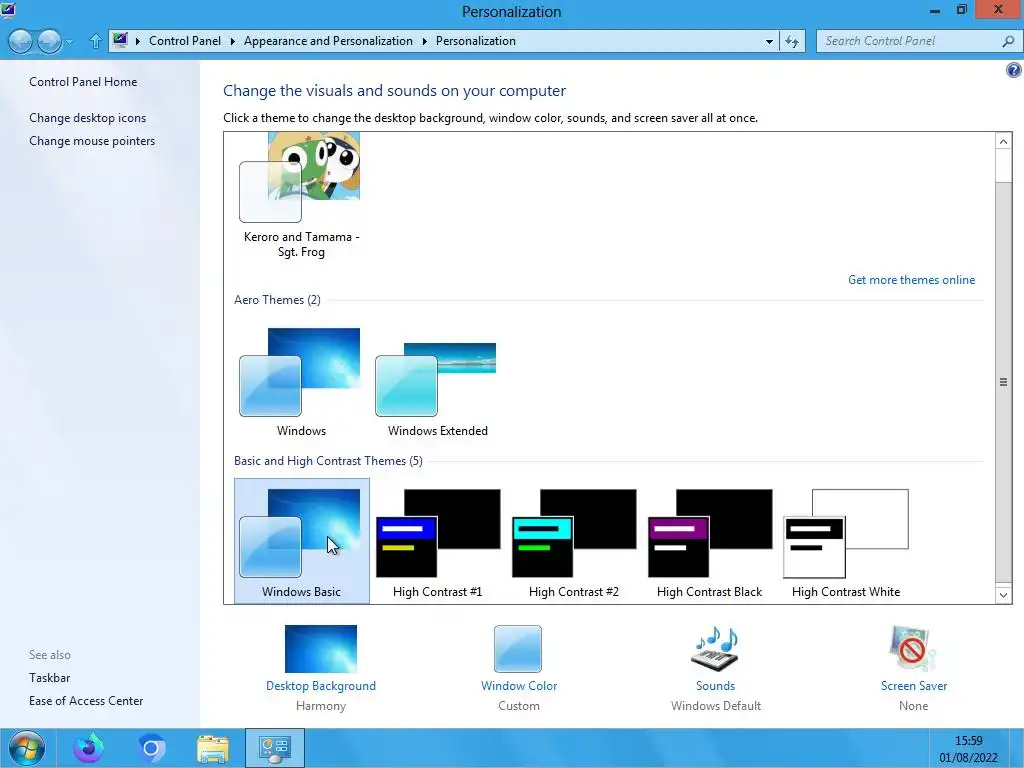
Task: Open the address bar history dropdown
Action: click(x=769, y=41)
